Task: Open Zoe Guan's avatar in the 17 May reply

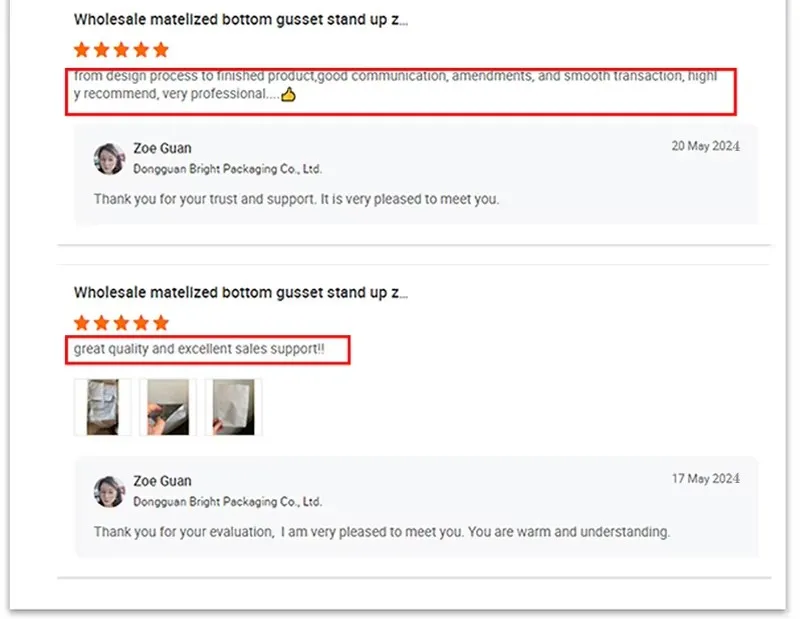Action: point(109,491)
